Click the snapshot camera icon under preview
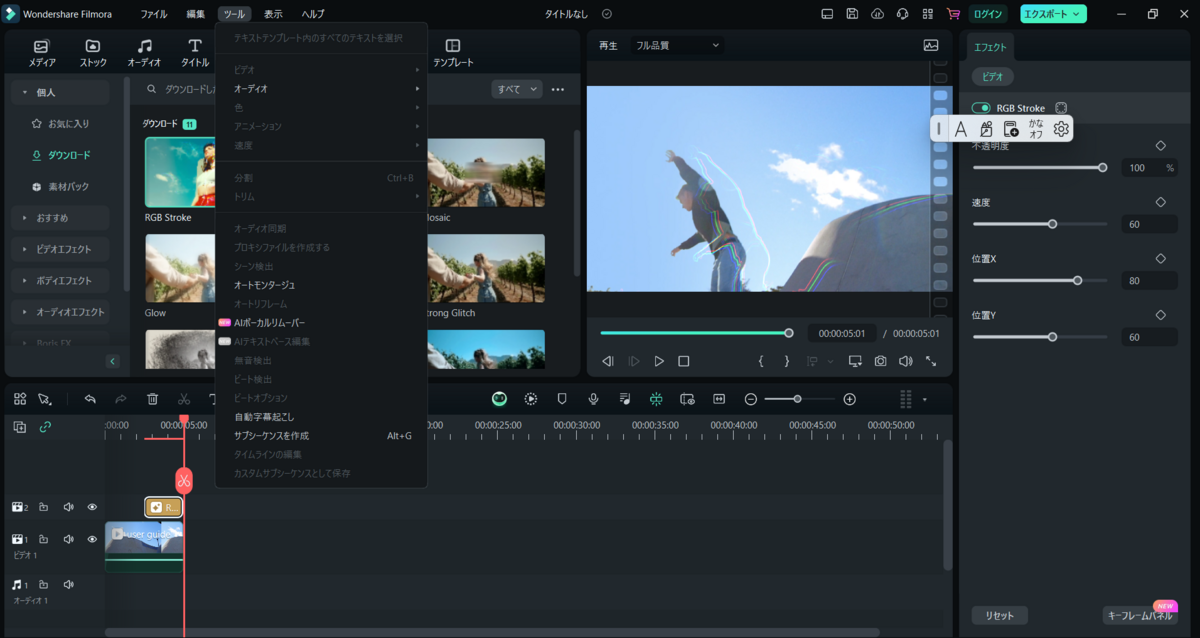1200x638 pixels. pyautogui.click(x=880, y=361)
